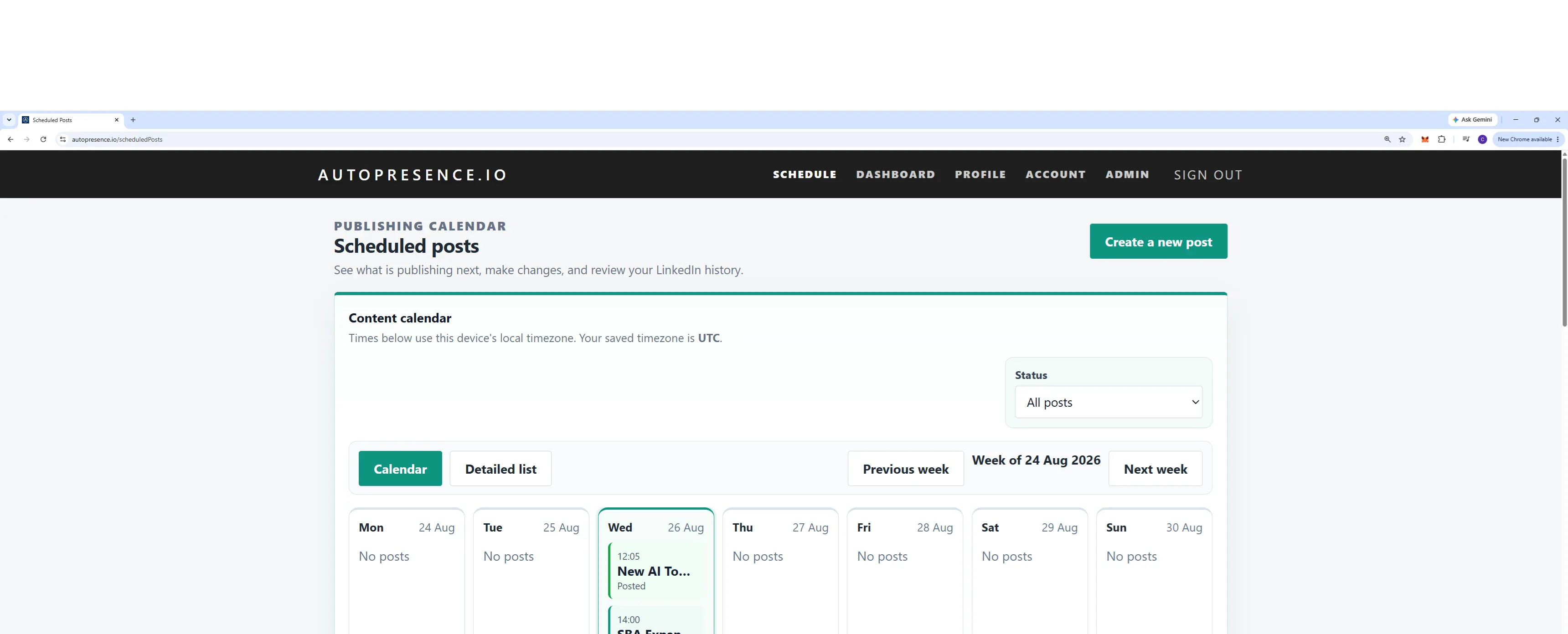Go to the Previous week
The image size is (1568, 634).
pos(906,469)
